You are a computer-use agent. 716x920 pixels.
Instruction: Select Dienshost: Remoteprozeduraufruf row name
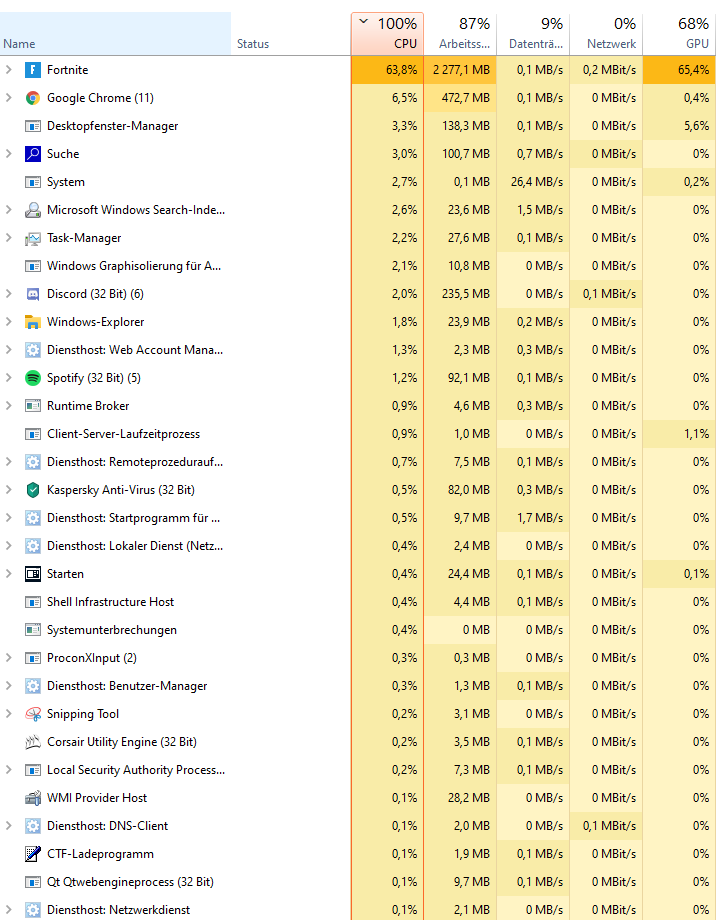pos(135,462)
